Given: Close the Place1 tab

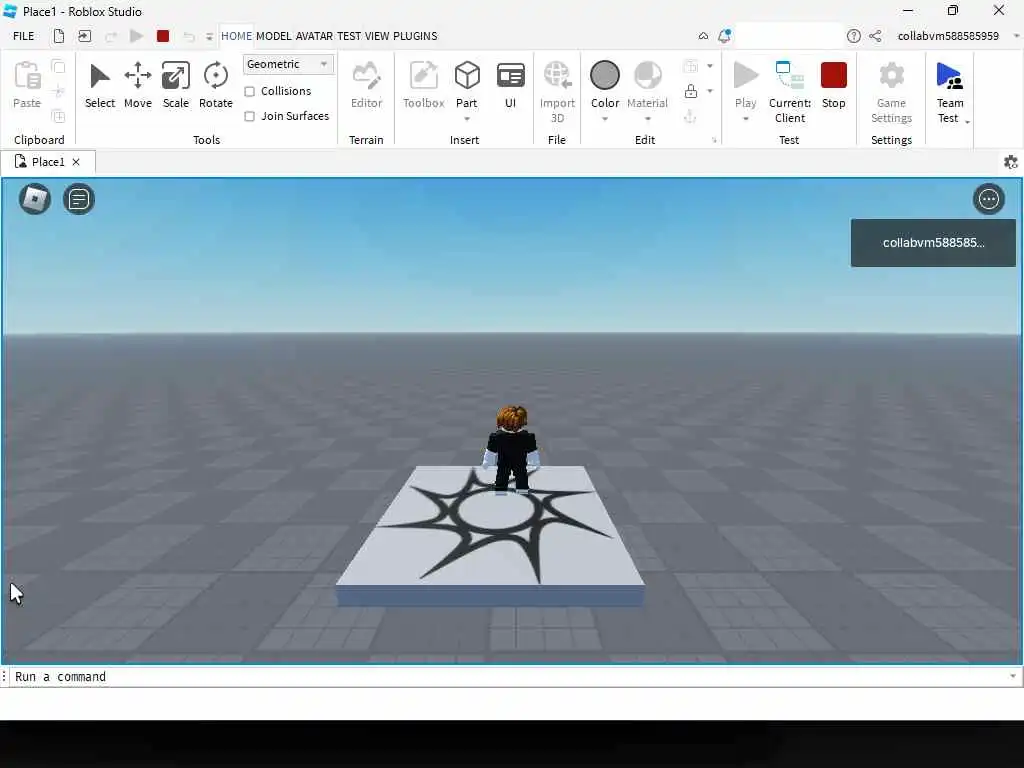Looking at the screenshot, I should coord(76,162).
